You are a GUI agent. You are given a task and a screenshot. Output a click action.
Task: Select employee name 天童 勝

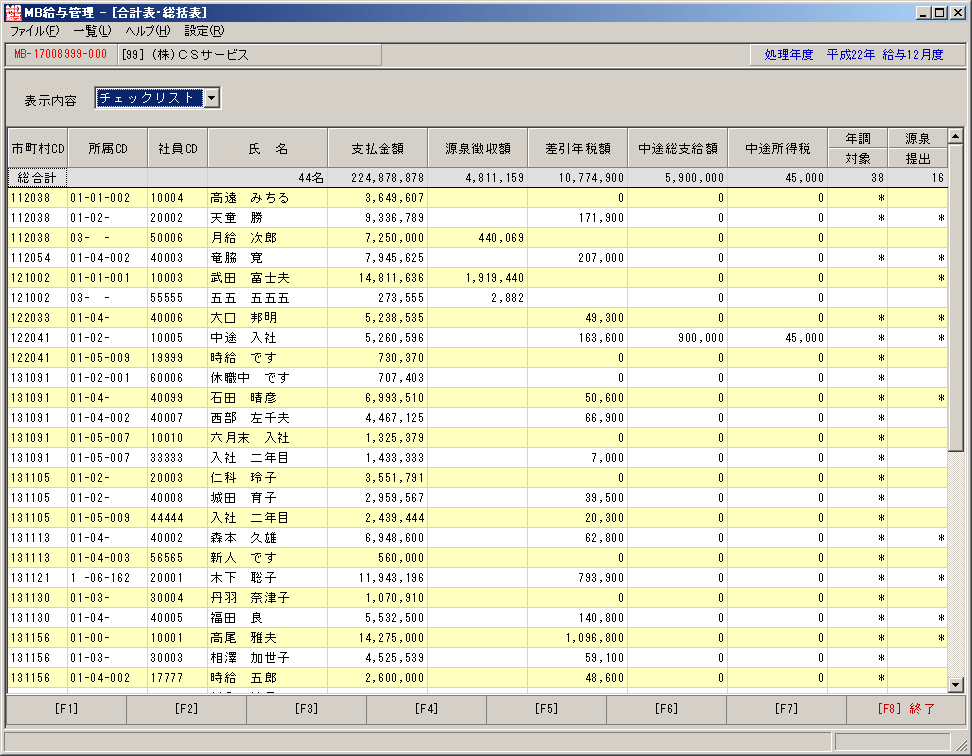point(236,218)
